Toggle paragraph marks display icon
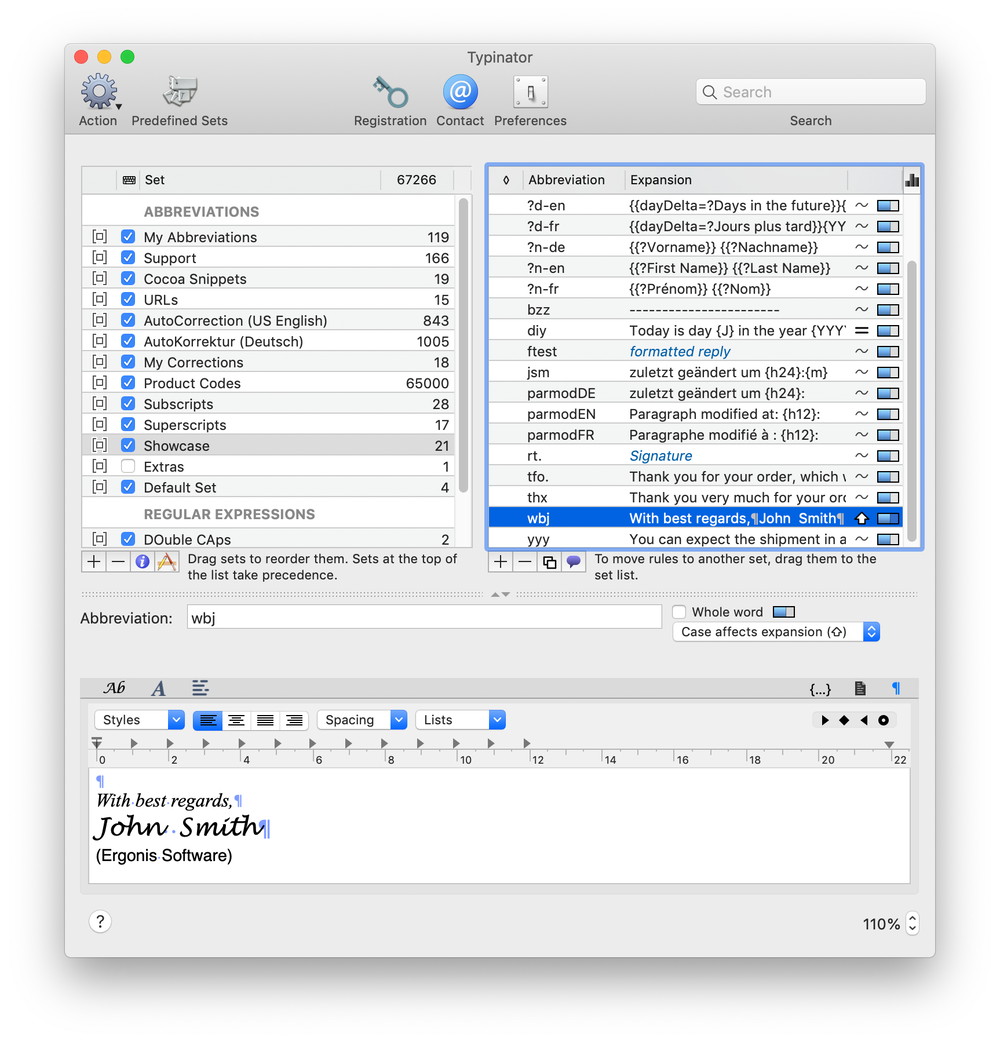1000x1043 pixels. click(x=896, y=688)
